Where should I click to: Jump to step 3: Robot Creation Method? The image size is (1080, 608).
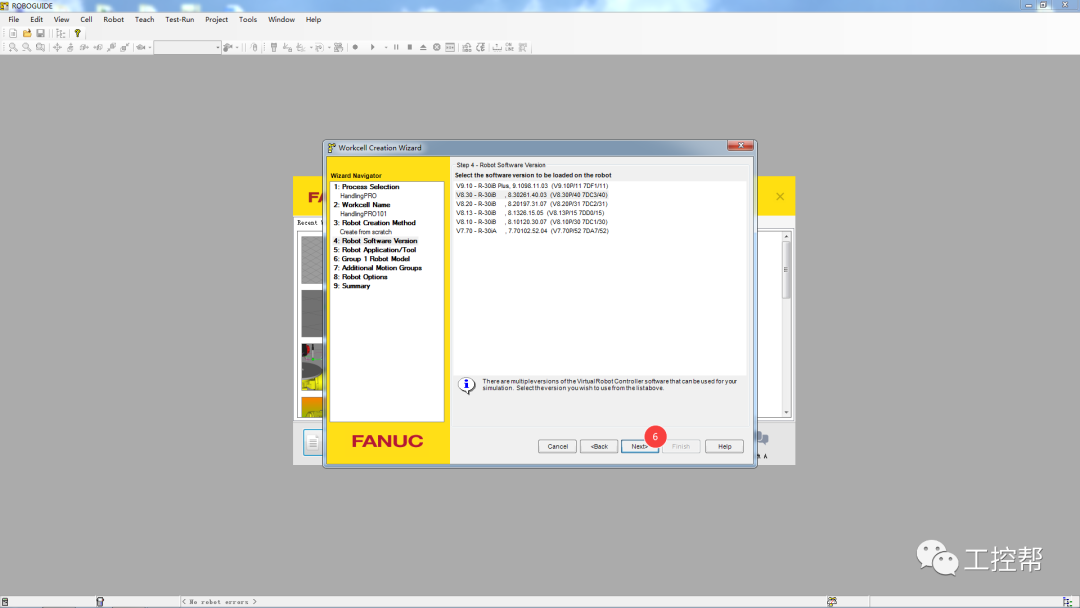pyautogui.click(x=375, y=222)
